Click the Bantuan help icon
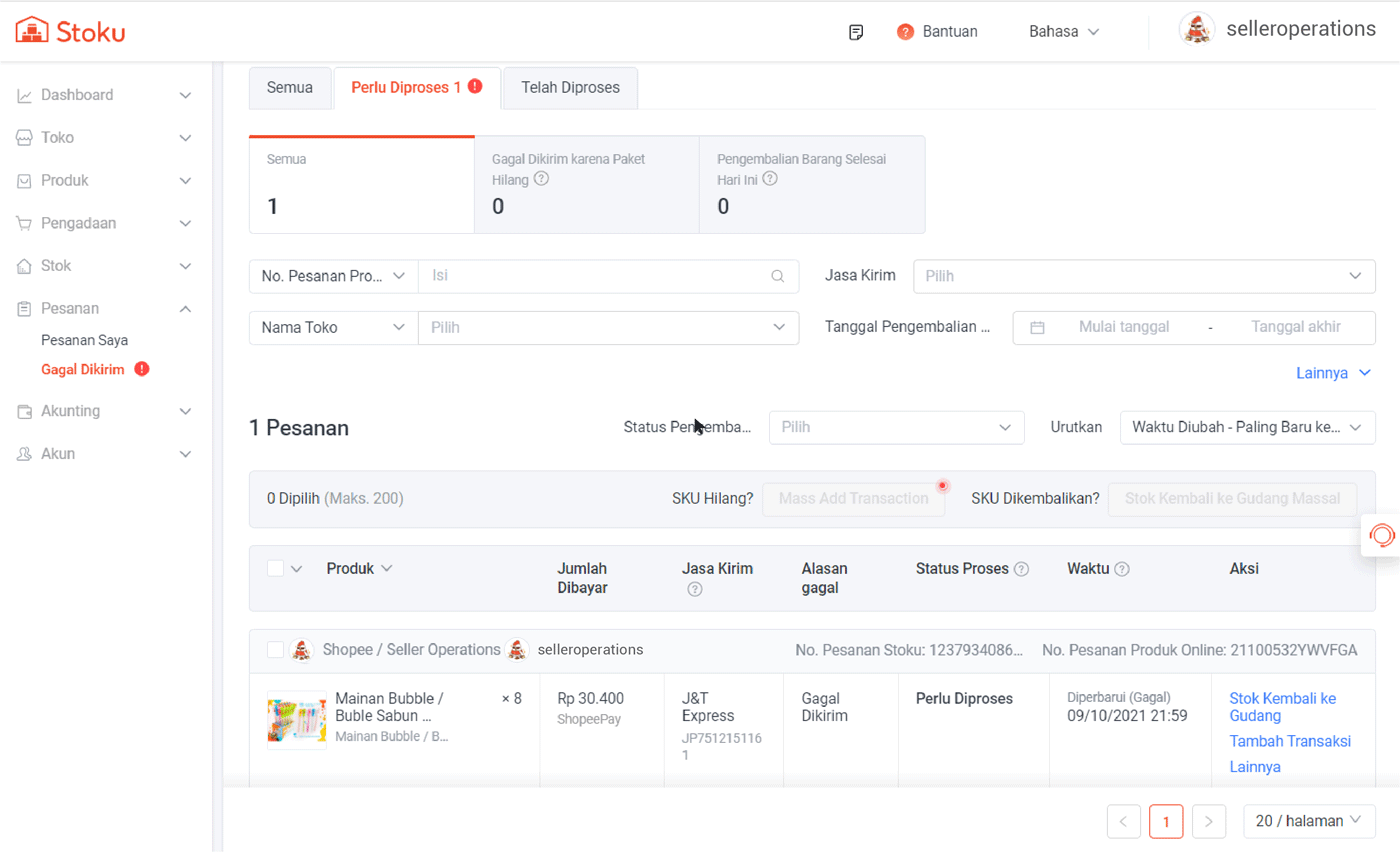This screenshot has height=852, width=1400. tap(906, 32)
